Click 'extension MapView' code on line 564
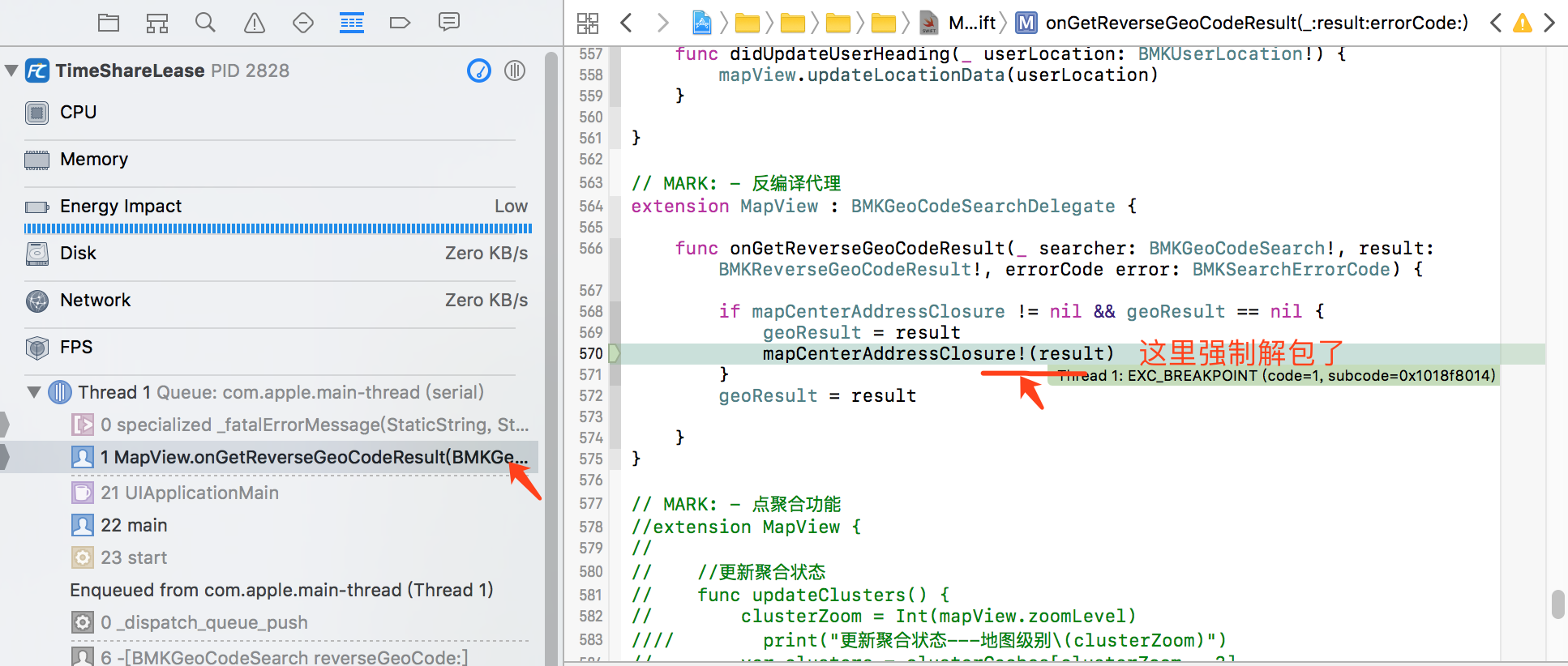 pyautogui.click(x=725, y=207)
